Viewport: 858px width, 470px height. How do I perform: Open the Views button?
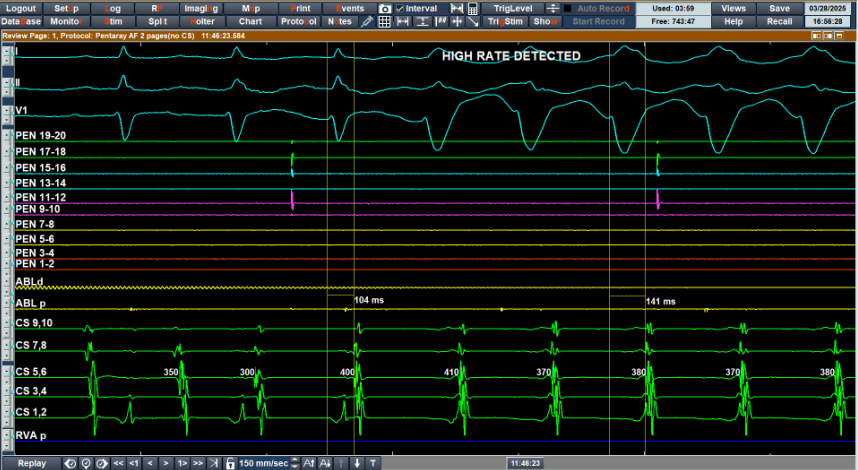pos(733,9)
